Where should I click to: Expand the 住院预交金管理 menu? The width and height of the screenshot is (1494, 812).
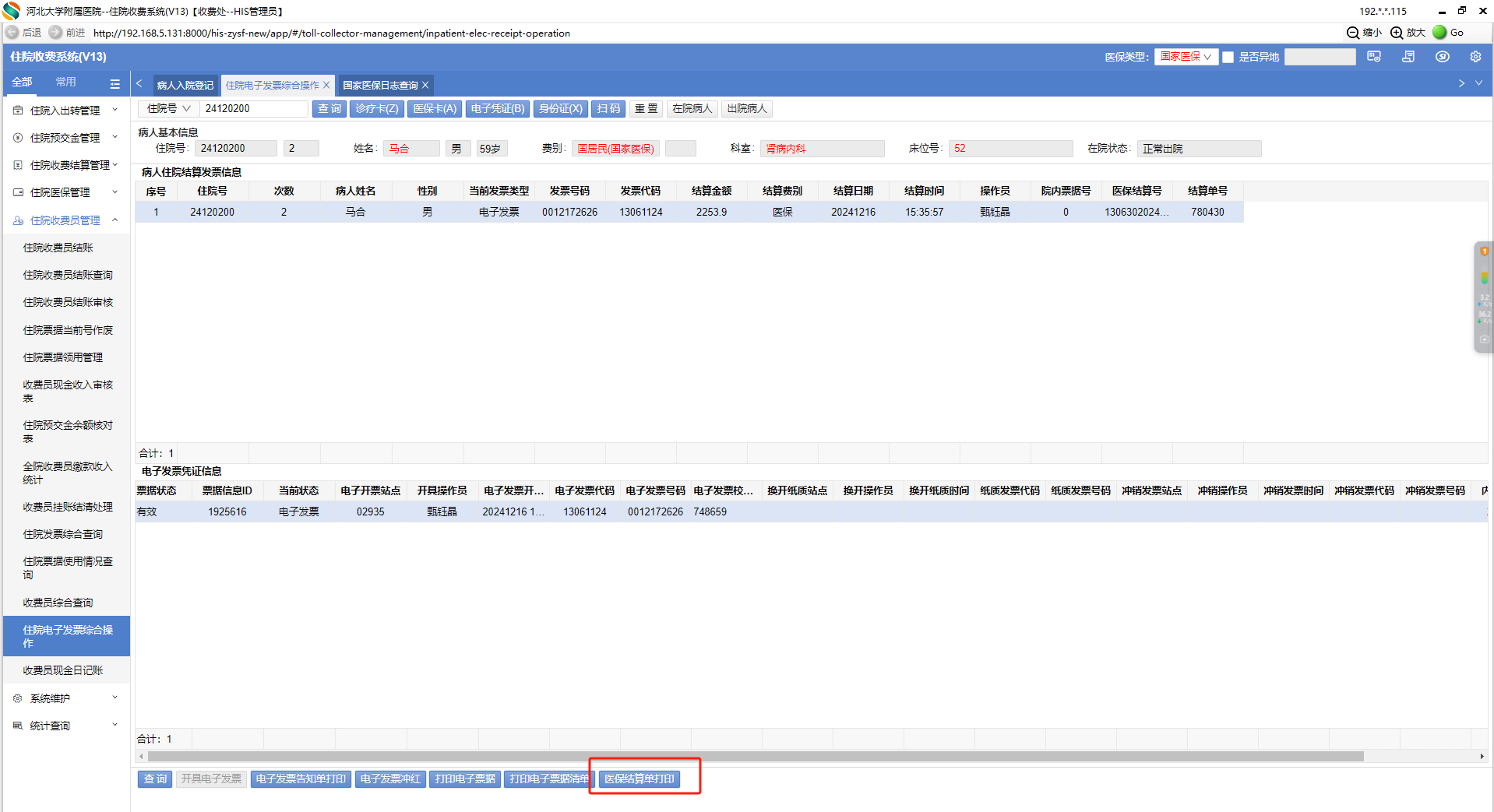coord(115,137)
